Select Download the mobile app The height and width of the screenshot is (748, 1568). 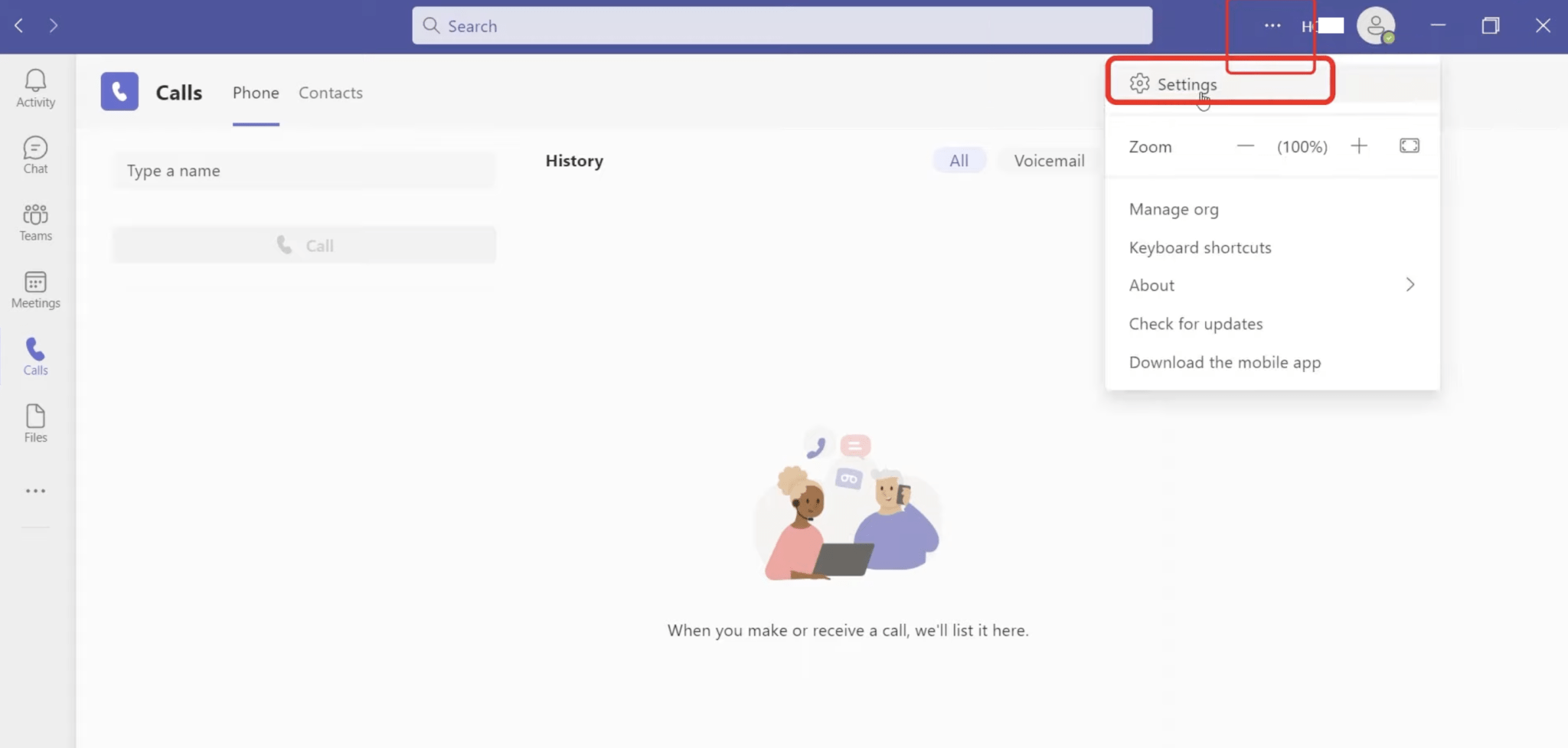pyautogui.click(x=1223, y=361)
